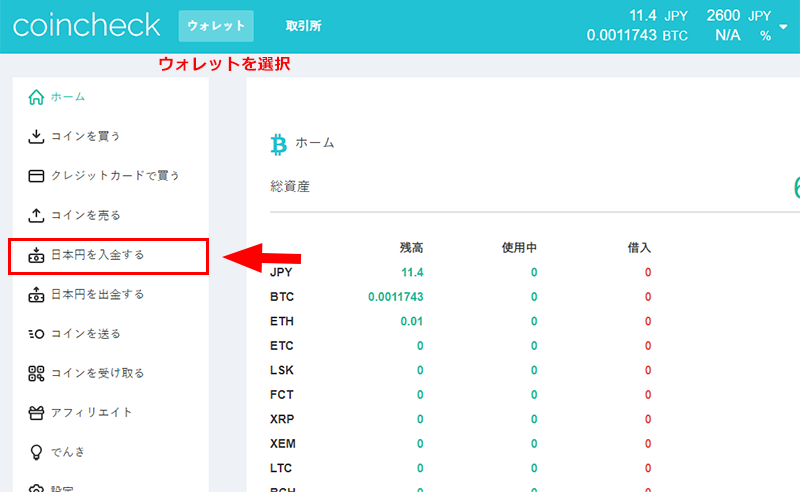This screenshot has width=800, height=492.
Task: Click the 借入 column header
Action: coord(639,248)
